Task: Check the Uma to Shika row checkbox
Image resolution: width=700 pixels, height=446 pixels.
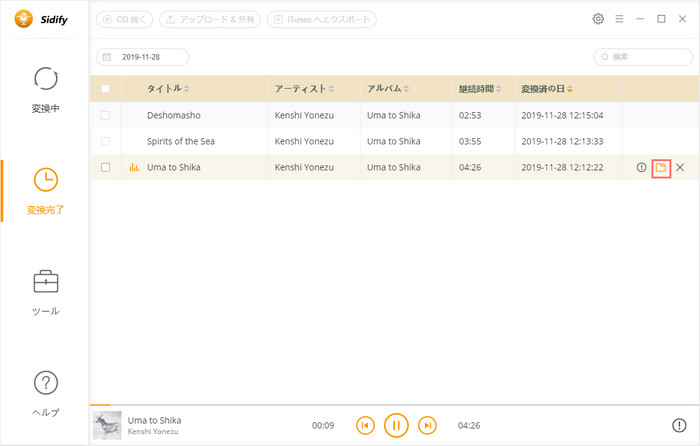Action: pyautogui.click(x=105, y=167)
